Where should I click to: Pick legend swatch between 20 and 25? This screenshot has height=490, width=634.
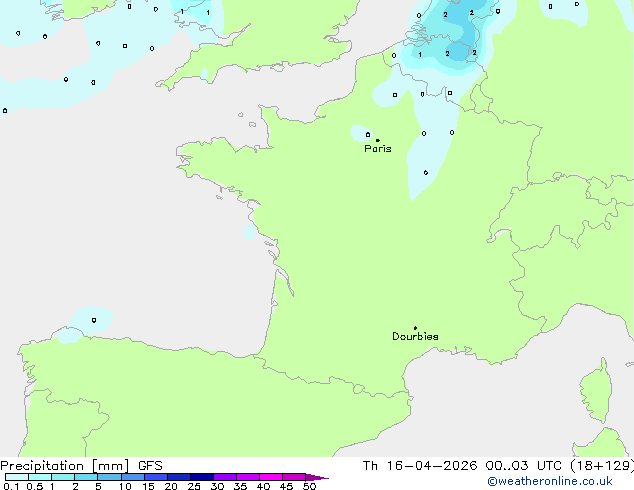[x=179, y=477]
